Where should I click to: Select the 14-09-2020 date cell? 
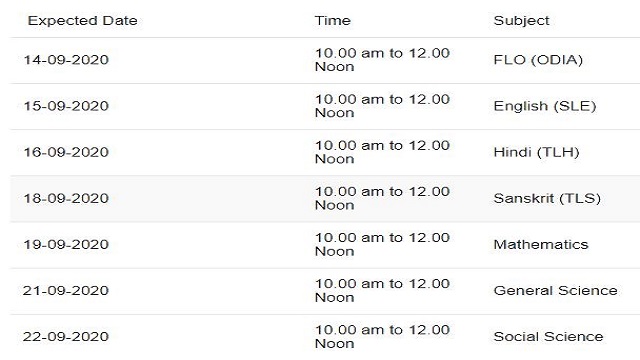point(66,60)
